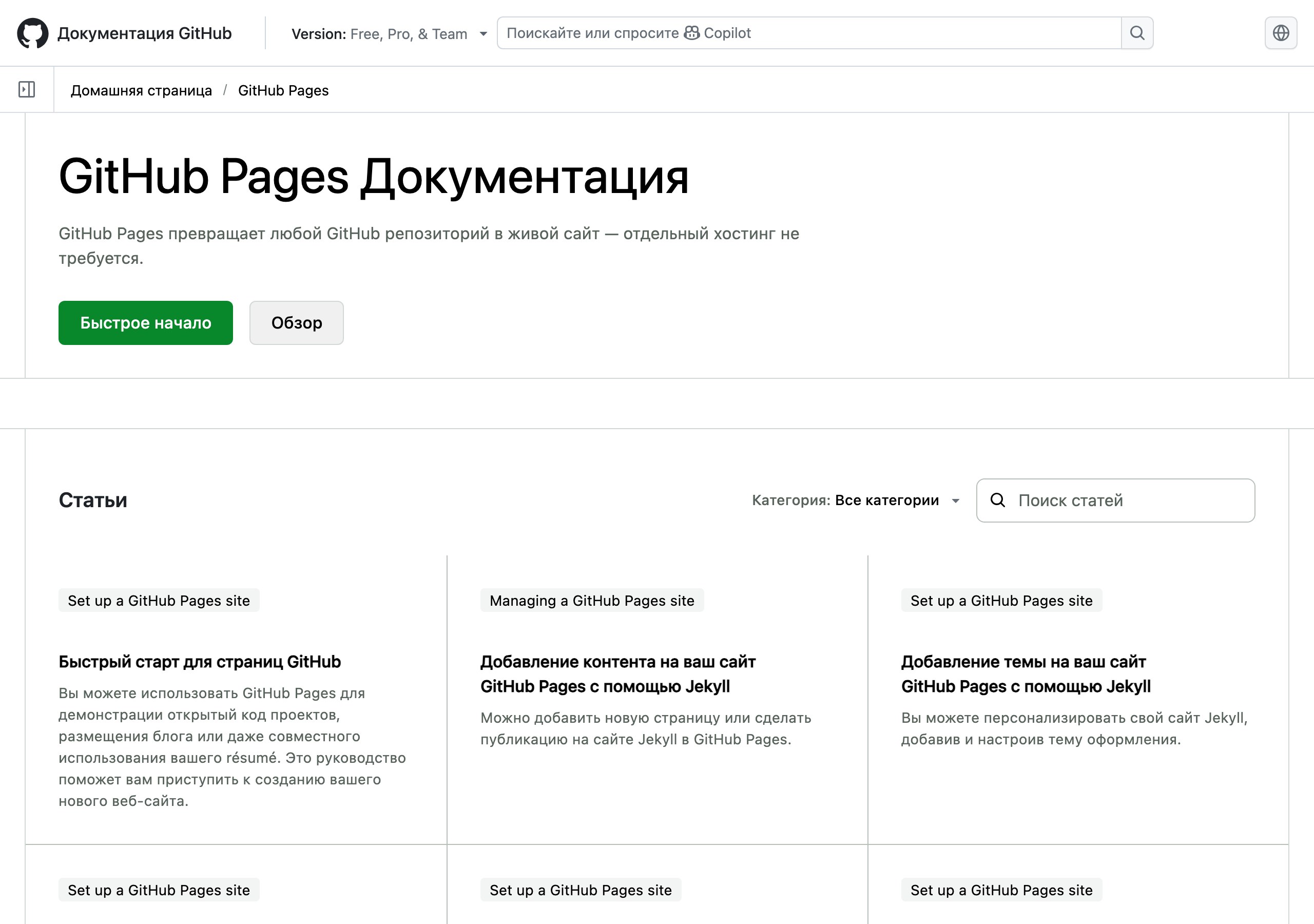Click the magnifier search button
Image resolution: width=1314 pixels, height=924 pixels.
click(1137, 33)
